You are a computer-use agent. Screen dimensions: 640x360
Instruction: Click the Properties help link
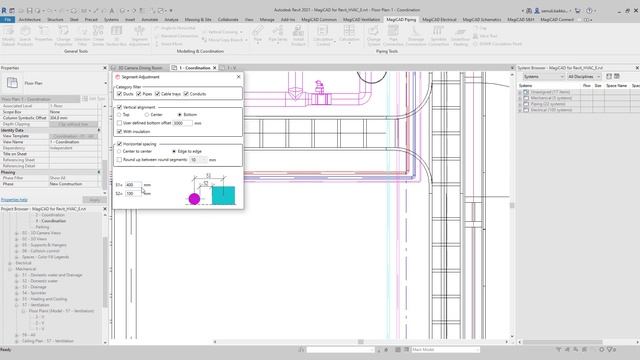coord(14,200)
